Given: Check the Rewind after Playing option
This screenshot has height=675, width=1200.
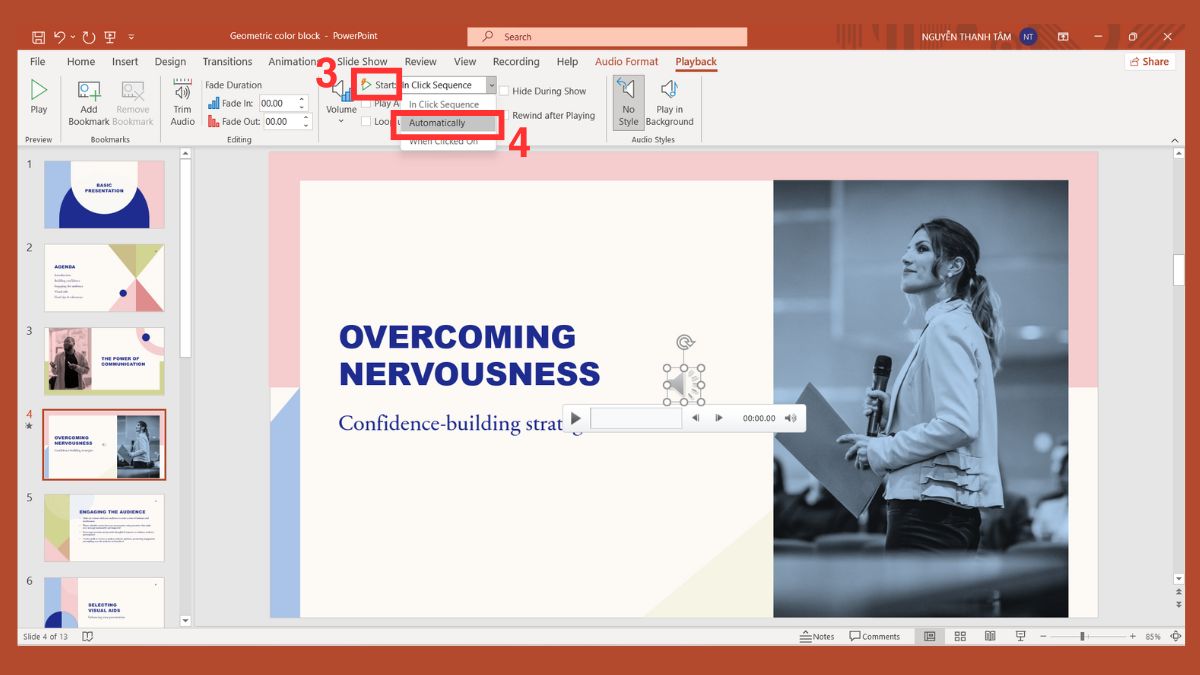Looking at the screenshot, I should click(505, 116).
